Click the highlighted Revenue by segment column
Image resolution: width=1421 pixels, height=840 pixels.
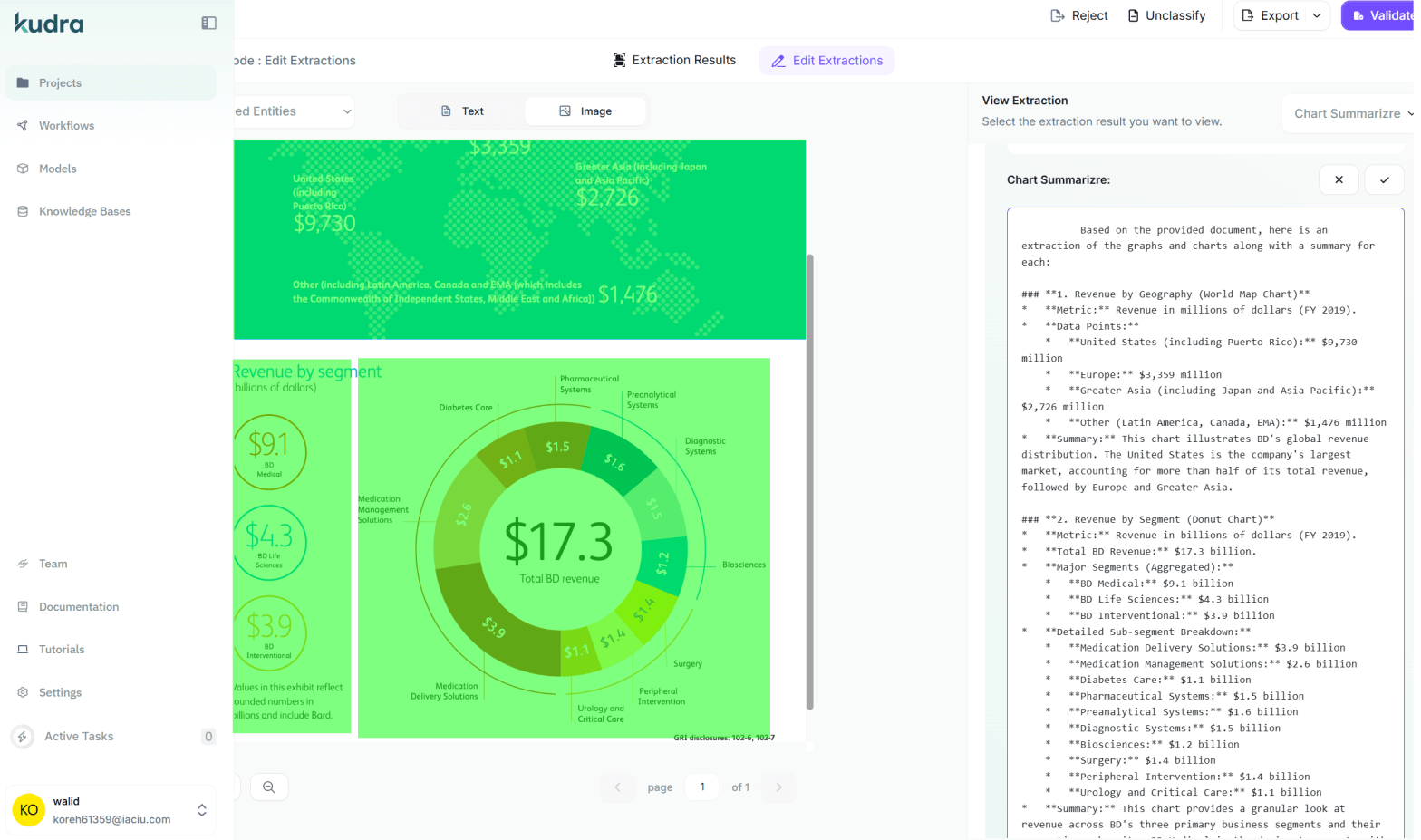[292, 546]
